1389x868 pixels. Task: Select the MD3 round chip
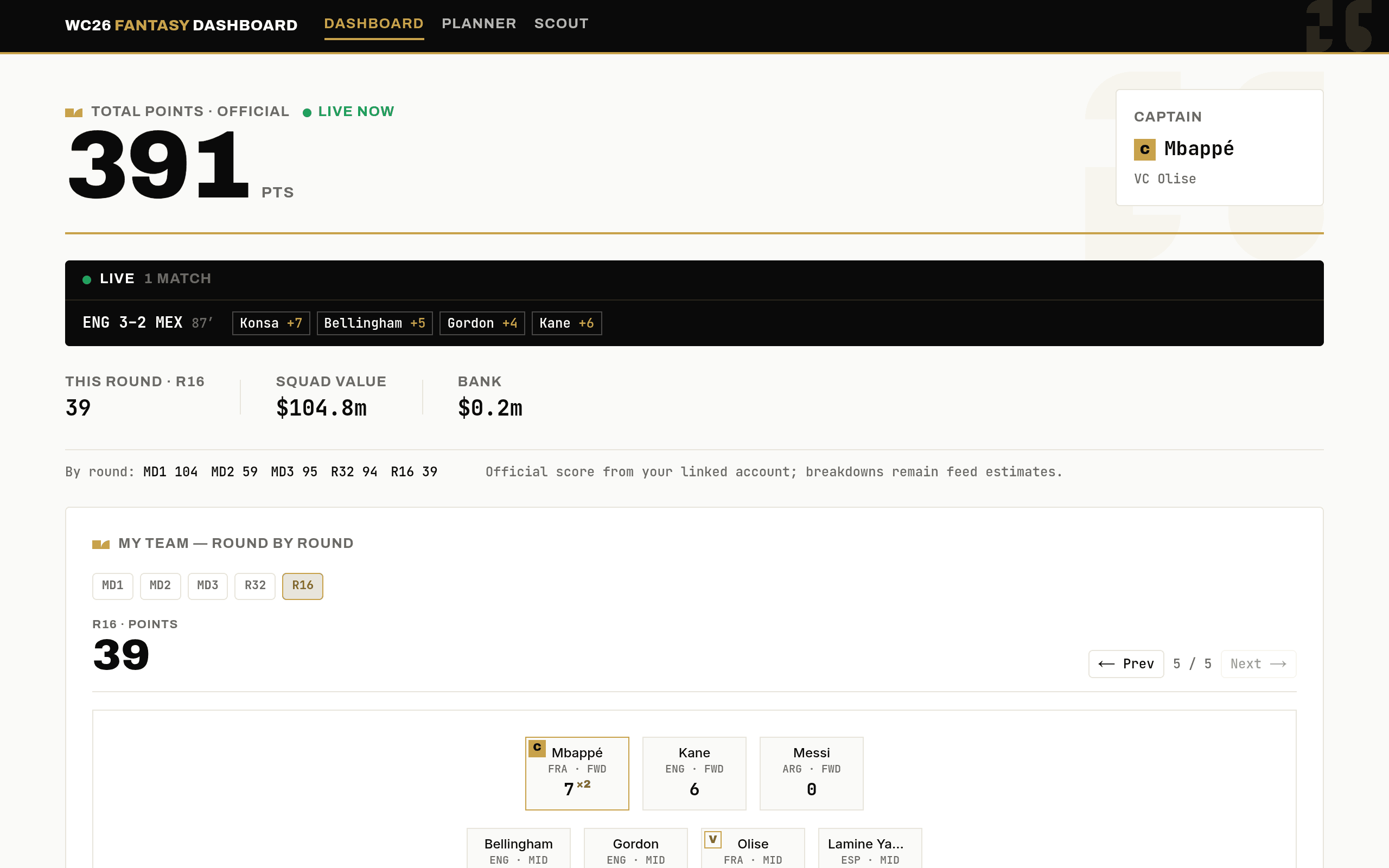[x=207, y=585]
